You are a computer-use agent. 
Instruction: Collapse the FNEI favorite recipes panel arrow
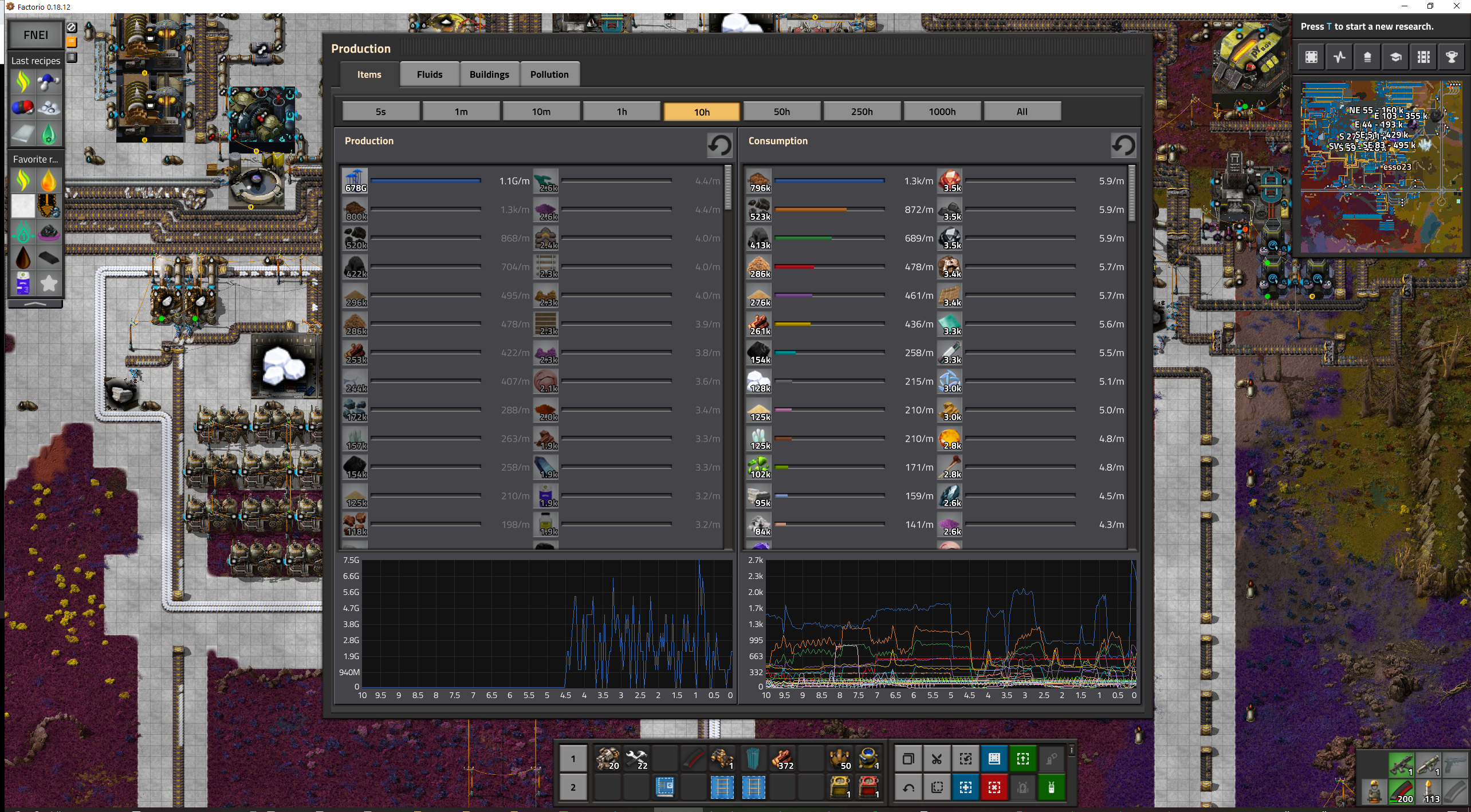pyautogui.click(x=36, y=303)
